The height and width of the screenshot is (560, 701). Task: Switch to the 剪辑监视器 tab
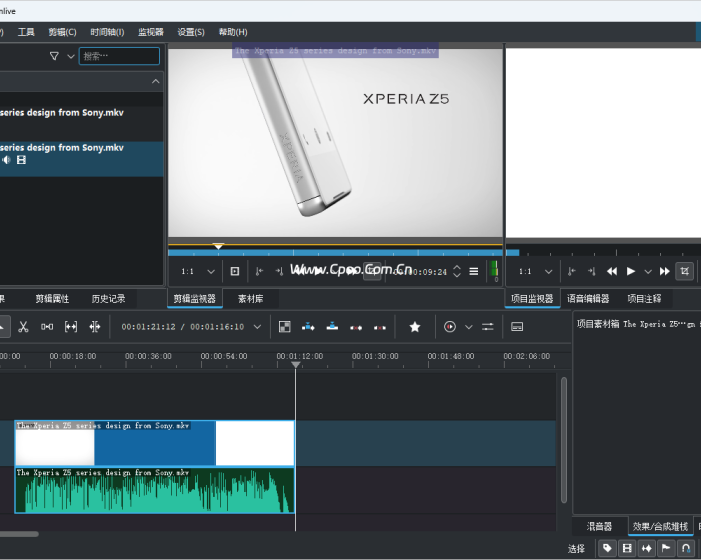pos(194,299)
